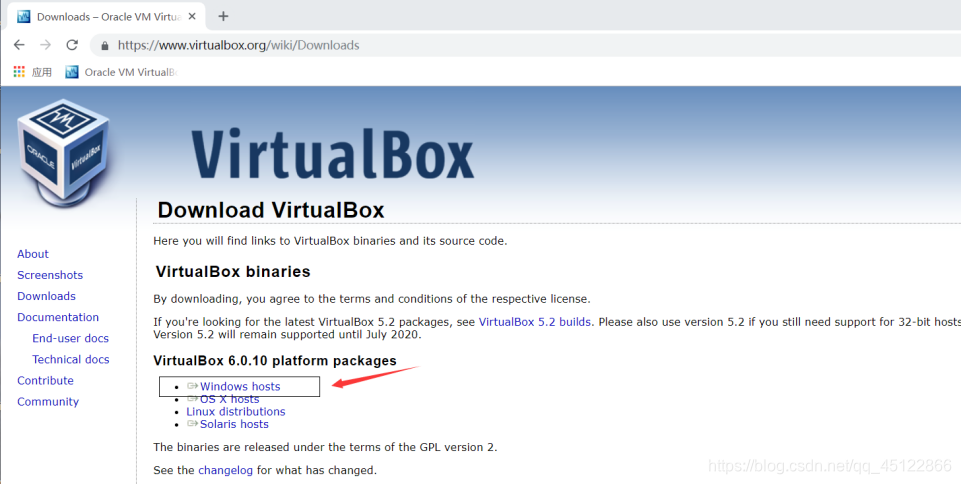
Task: Click the large VirtualBox banner title
Action: coord(332,153)
